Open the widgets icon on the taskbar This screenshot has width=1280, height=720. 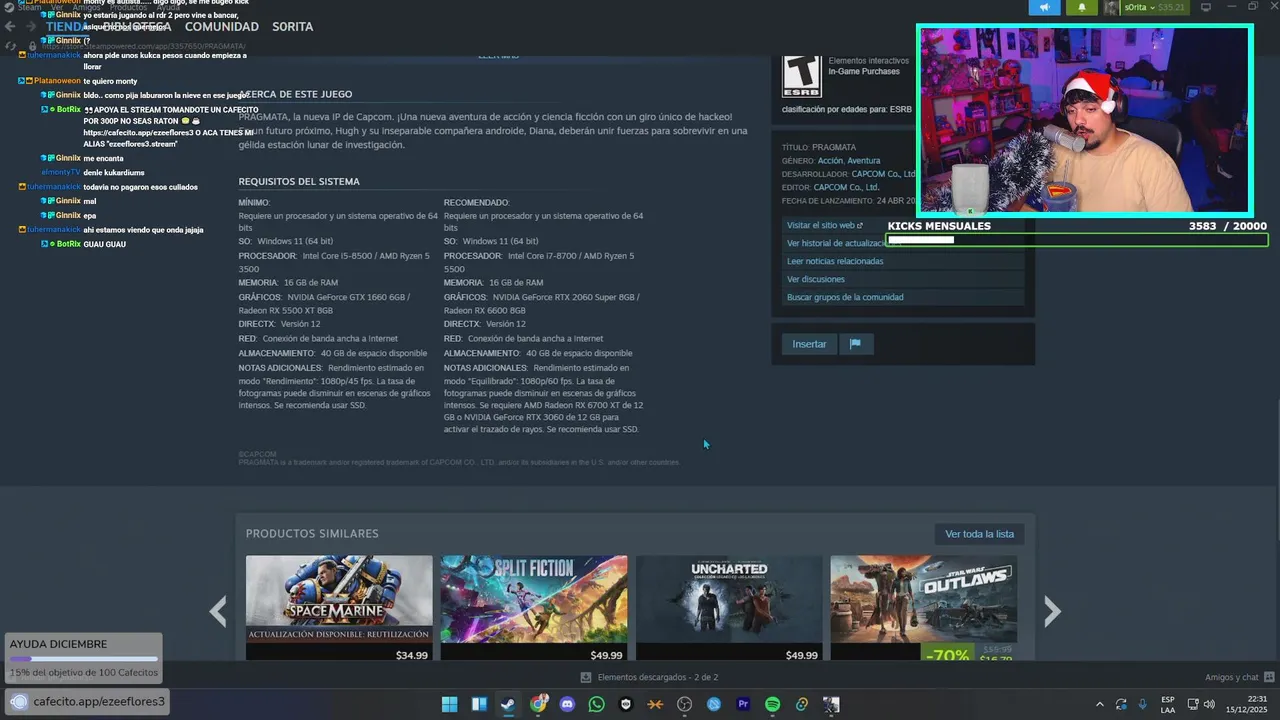(x=479, y=704)
